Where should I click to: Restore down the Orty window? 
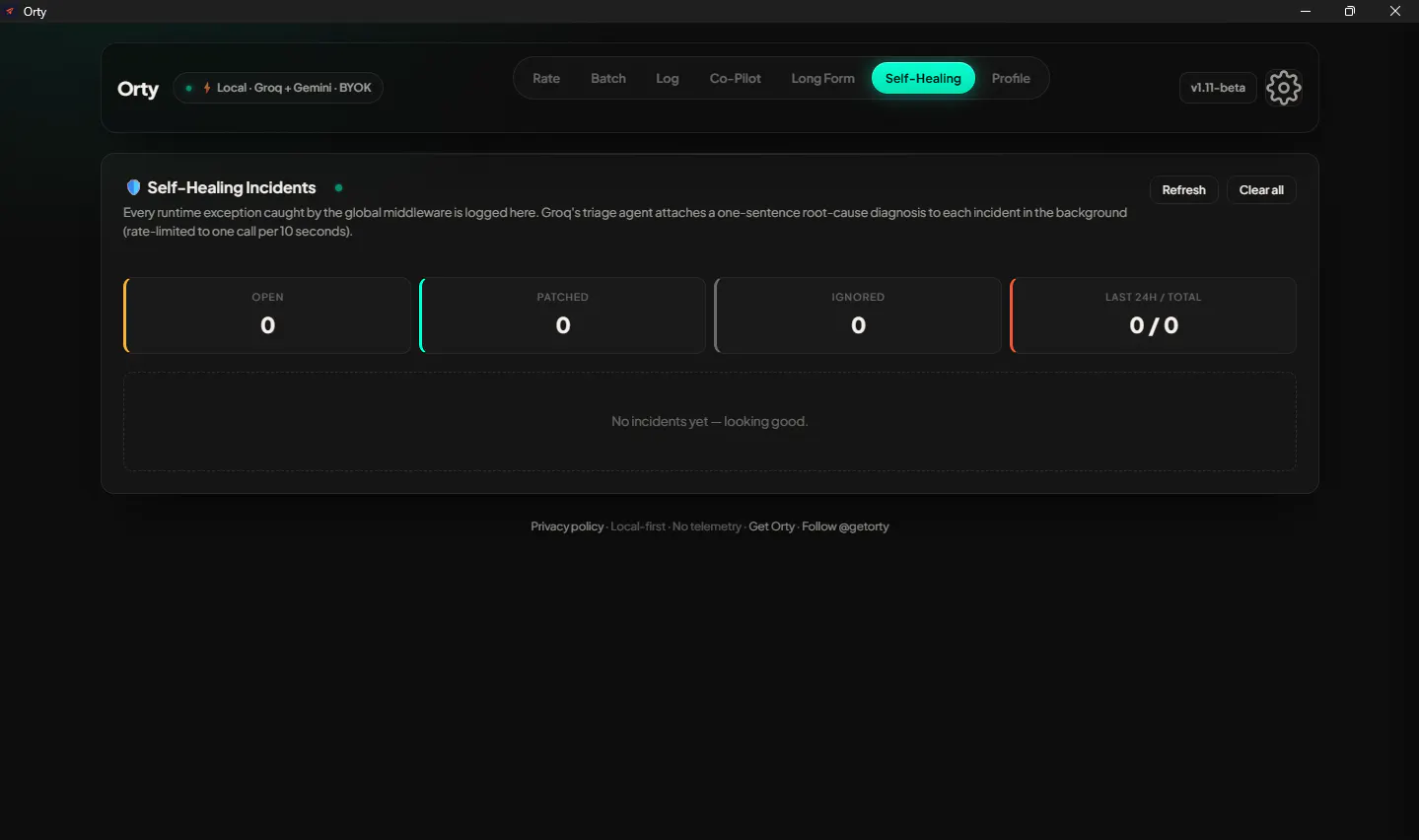(x=1350, y=11)
